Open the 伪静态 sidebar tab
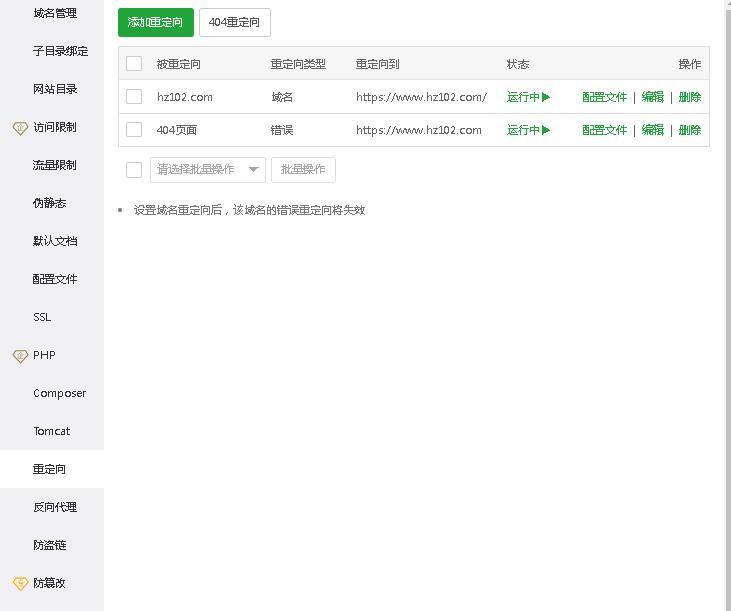This screenshot has width=731, height=611. (52, 203)
